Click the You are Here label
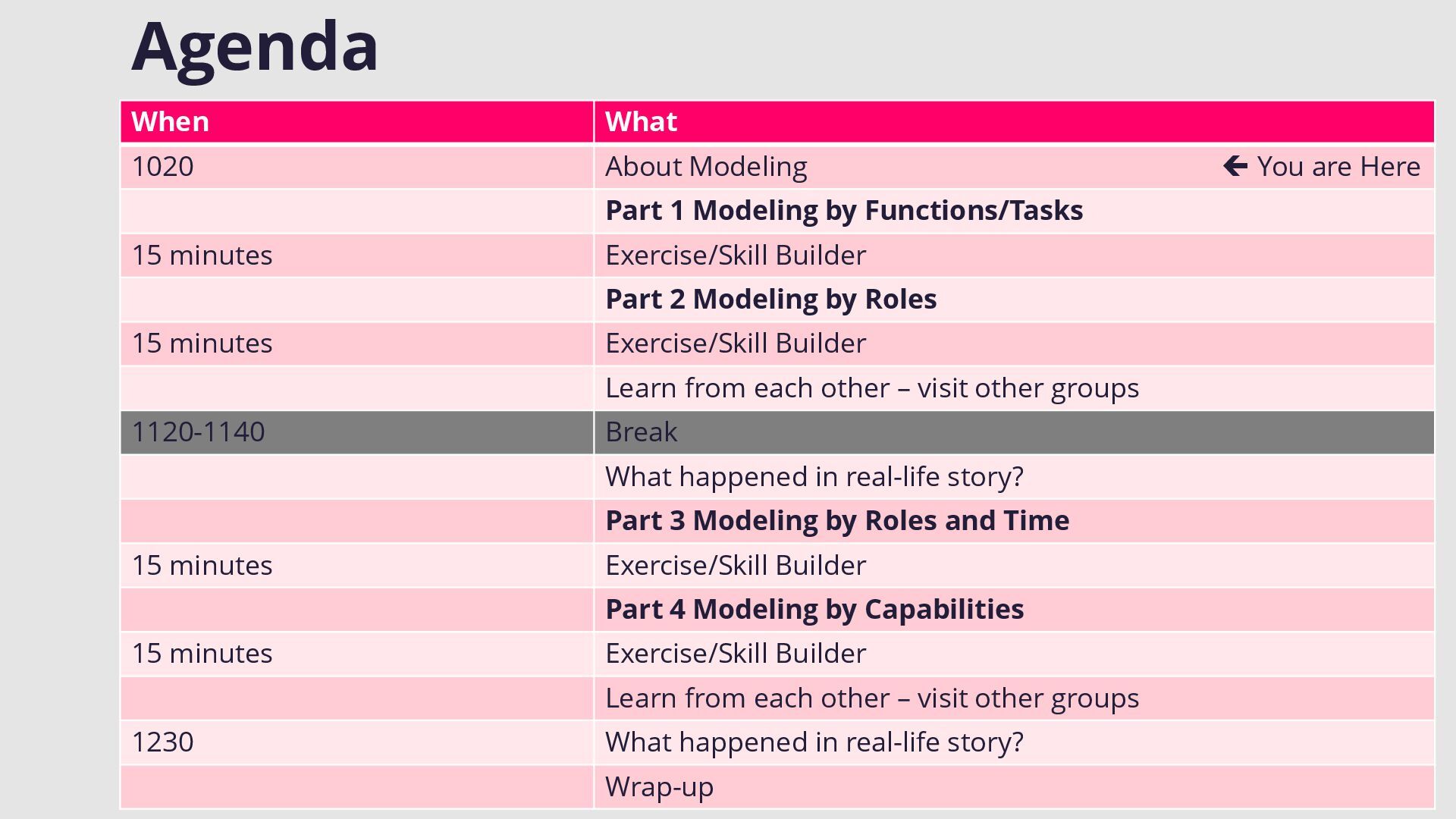1456x819 pixels. (x=1338, y=167)
